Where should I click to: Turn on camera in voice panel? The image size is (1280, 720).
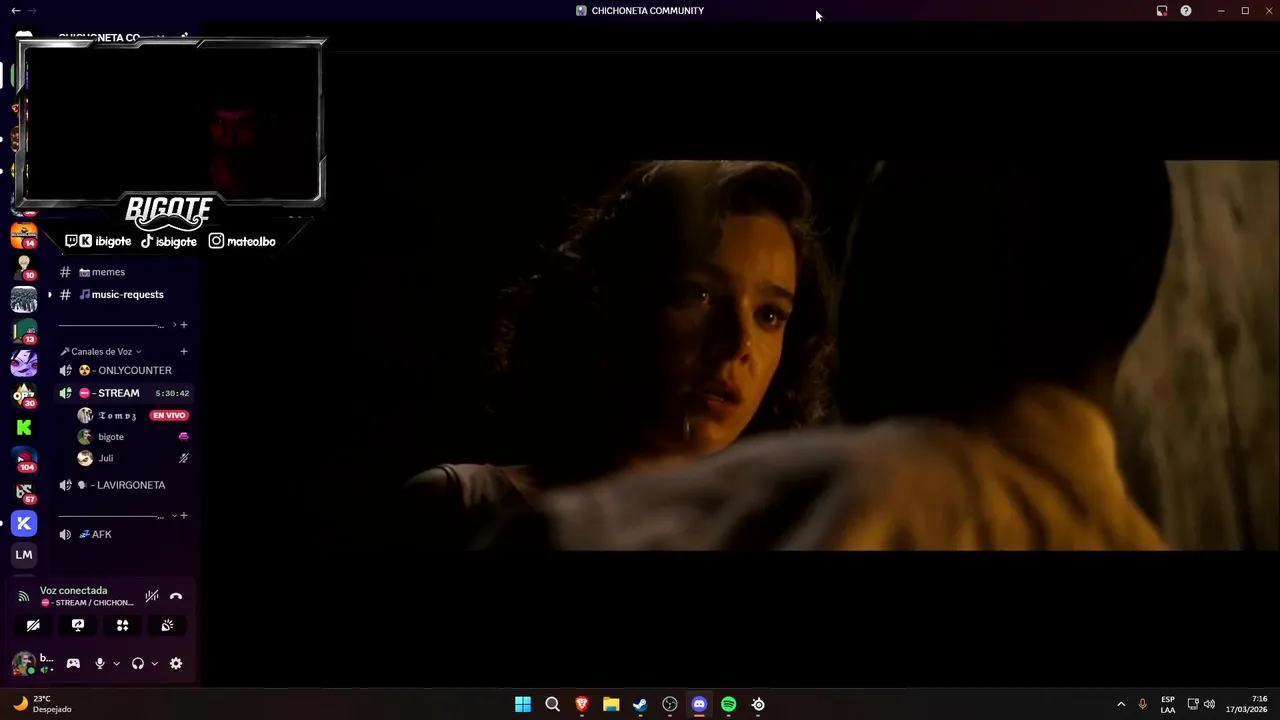point(33,625)
